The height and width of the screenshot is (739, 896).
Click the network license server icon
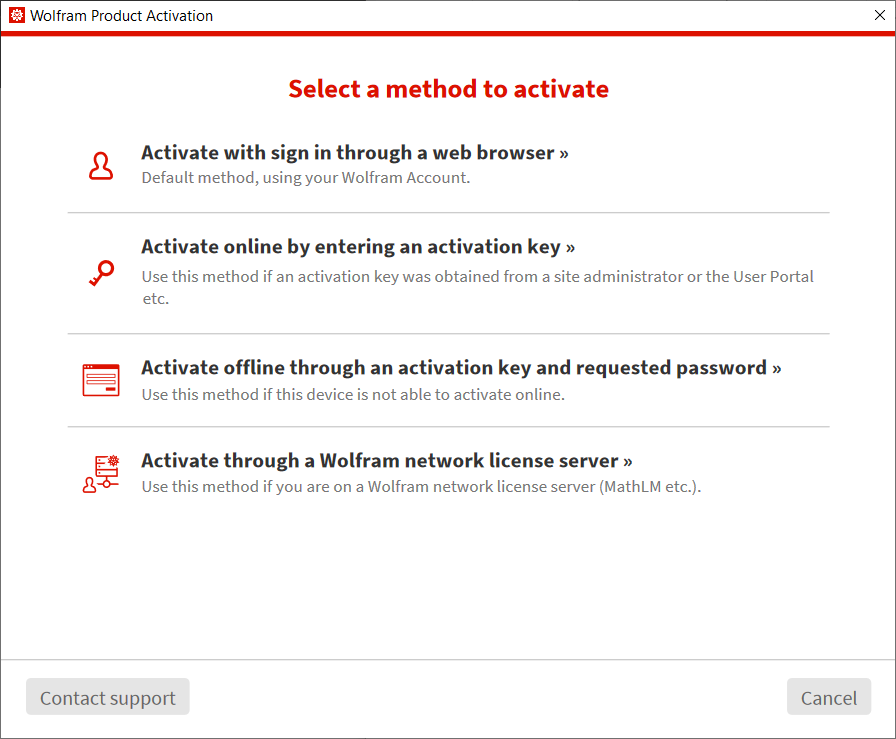coord(101,474)
